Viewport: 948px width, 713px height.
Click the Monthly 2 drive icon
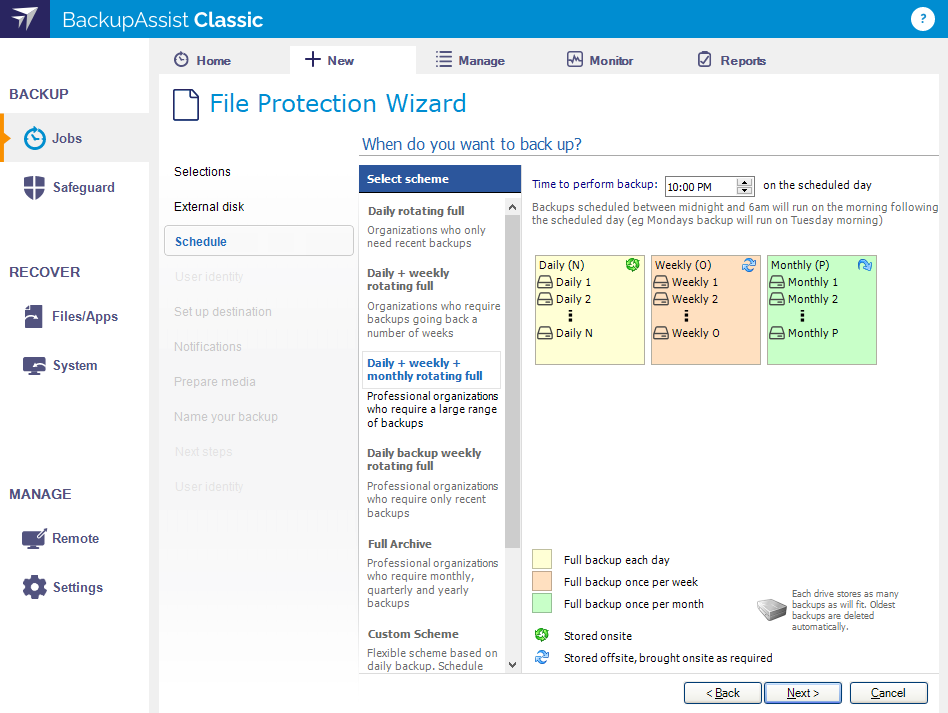pos(777,299)
